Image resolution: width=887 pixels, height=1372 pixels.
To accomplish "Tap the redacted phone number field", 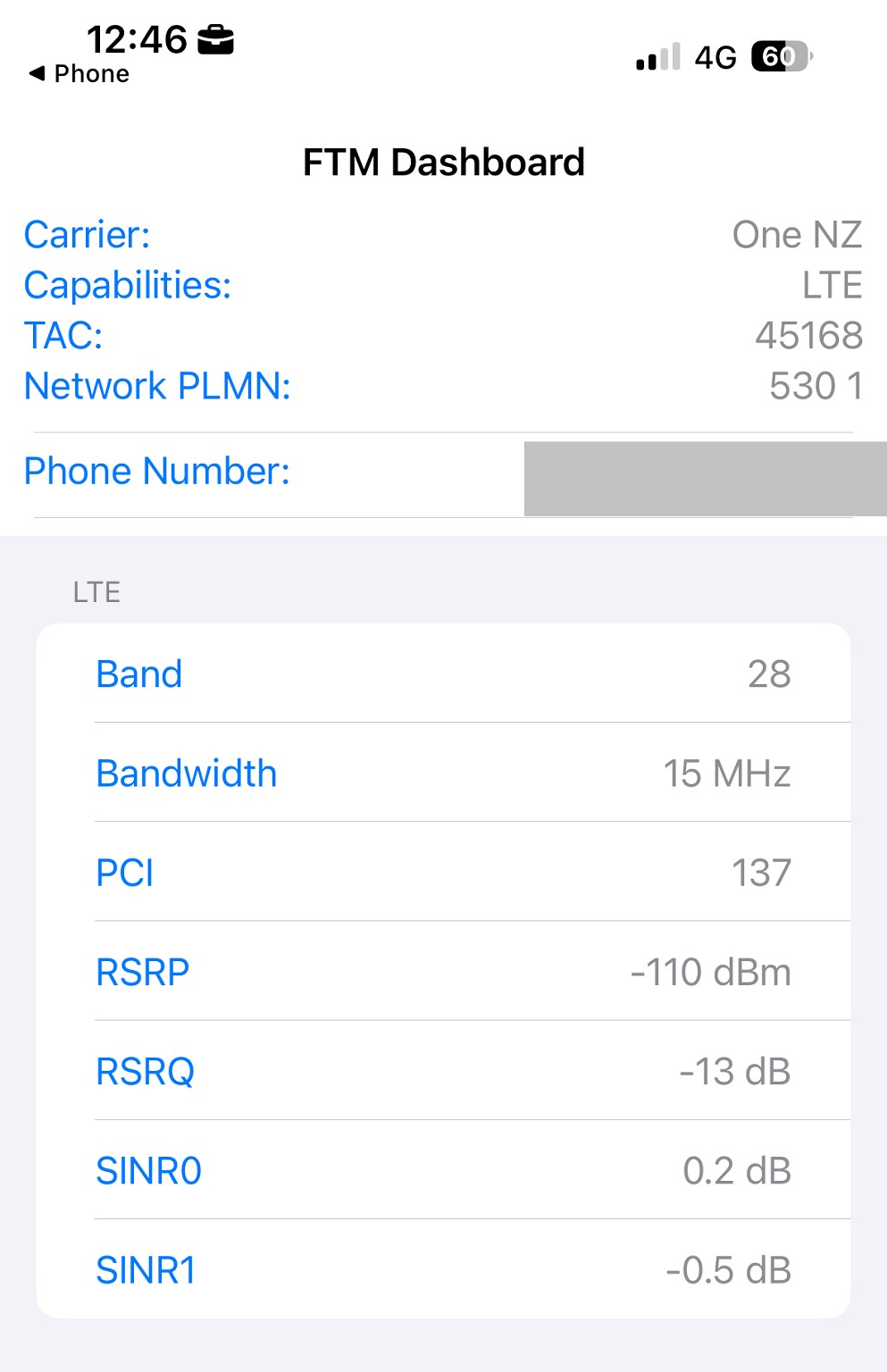I will pos(704,478).
